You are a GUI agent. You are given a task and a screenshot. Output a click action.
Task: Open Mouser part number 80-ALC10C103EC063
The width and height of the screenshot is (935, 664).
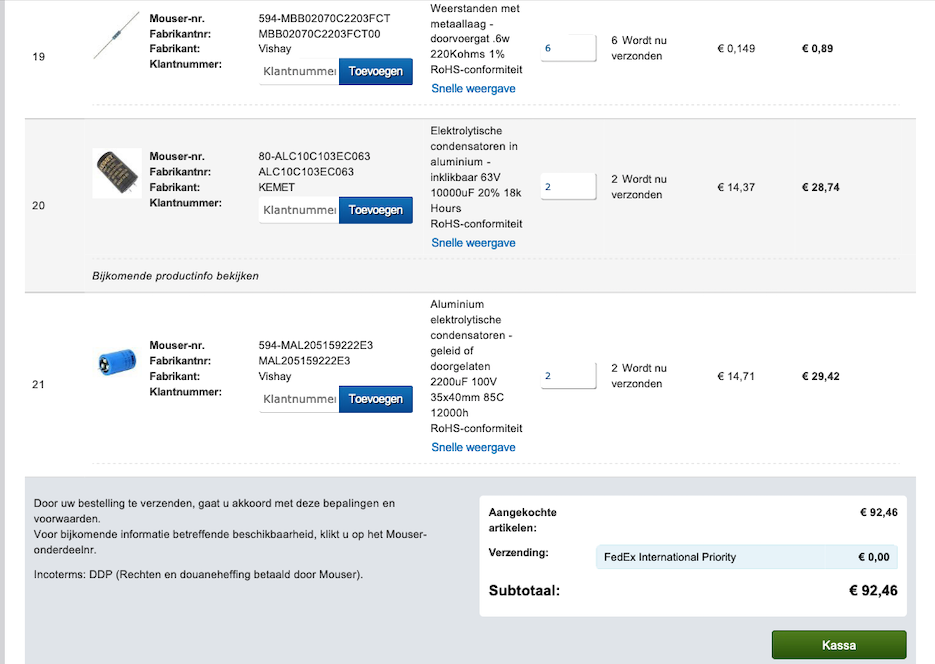(314, 157)
